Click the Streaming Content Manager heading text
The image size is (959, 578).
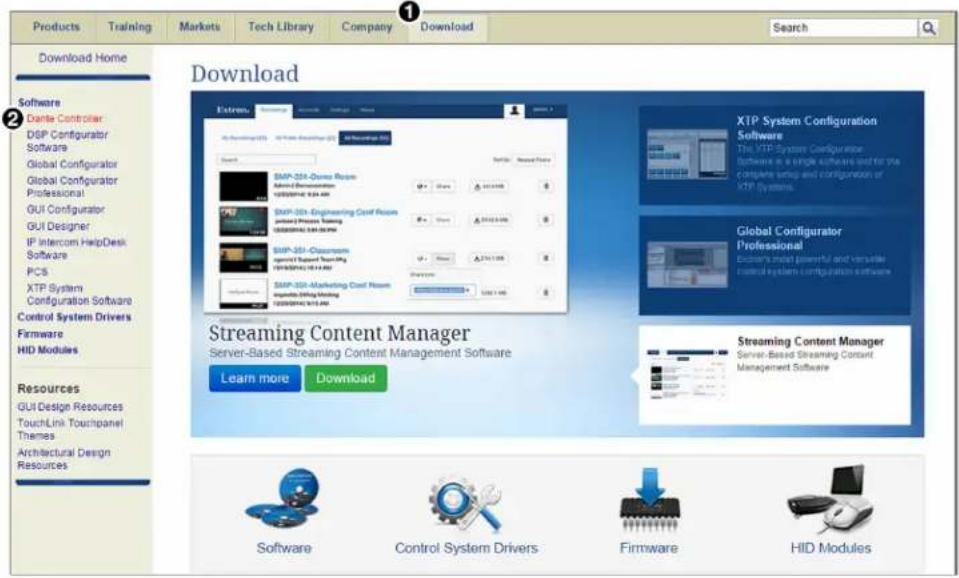339,334
